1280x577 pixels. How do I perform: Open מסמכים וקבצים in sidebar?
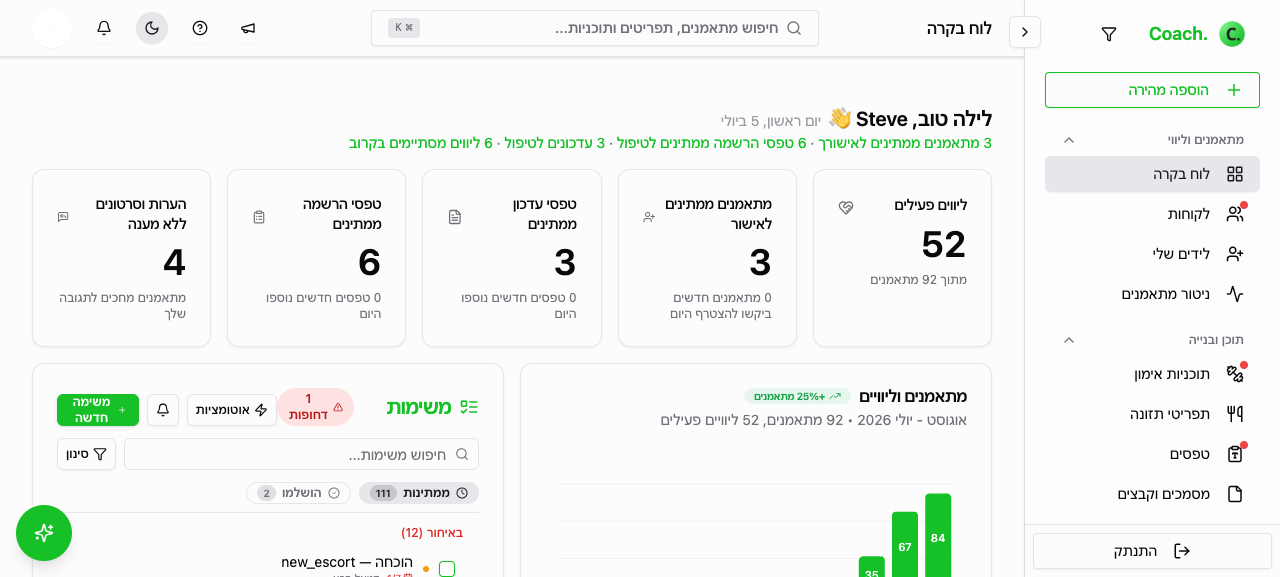pyautogui.click(x=1152, y=494)
